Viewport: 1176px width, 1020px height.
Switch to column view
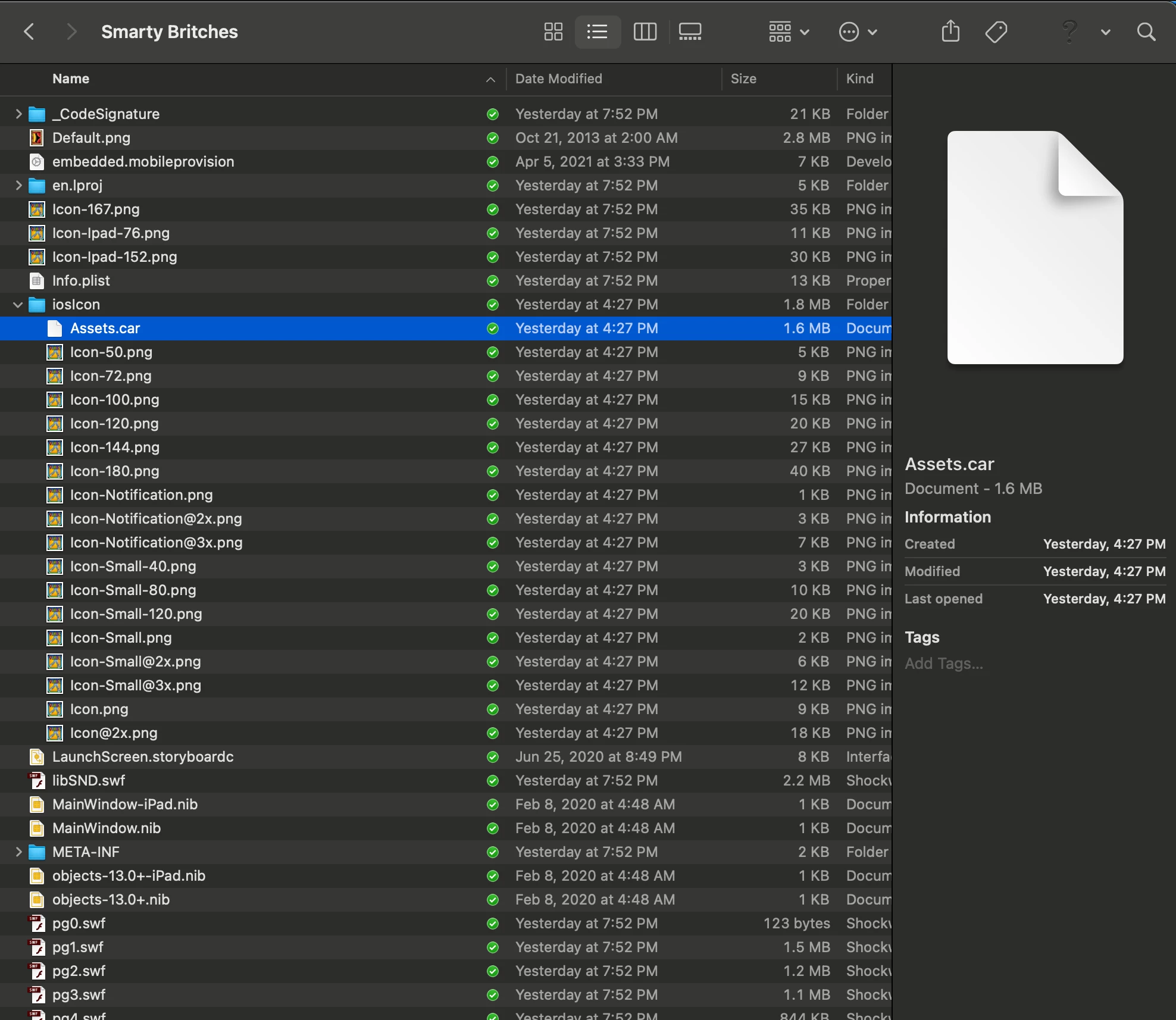click(x=645, y=32)
